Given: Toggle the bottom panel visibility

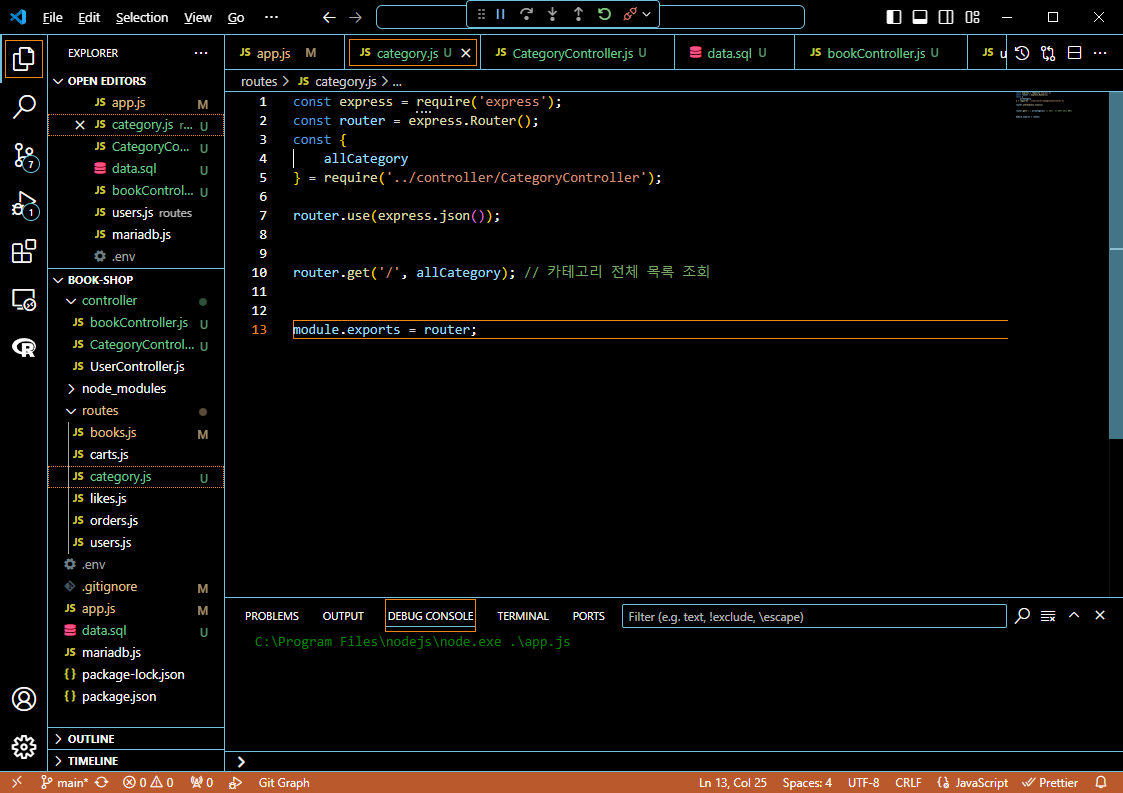Looking at the screenshot, I should pyautogui.click(x=920, y=17).
